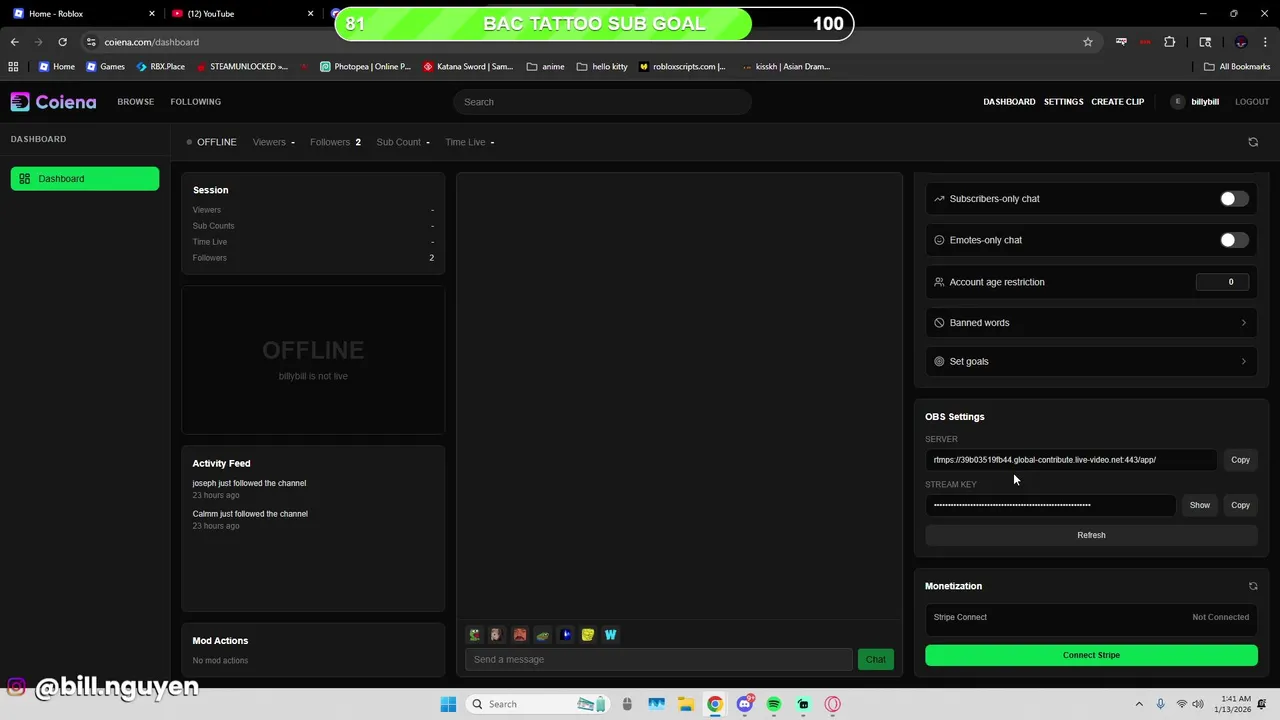
Task: Toggle Emotes-only chat switch
Action: [1234, 240]
